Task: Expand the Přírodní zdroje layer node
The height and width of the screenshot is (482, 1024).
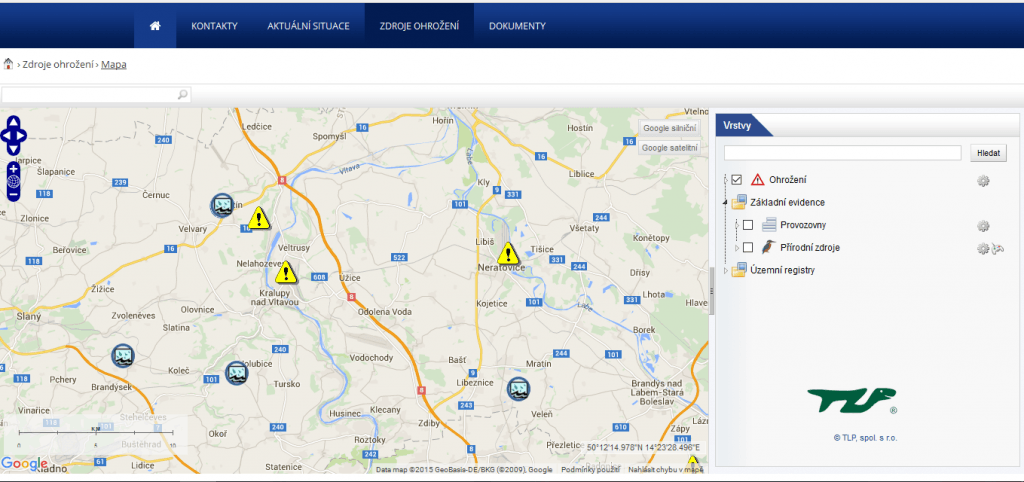Action: click(x=737, y=247)
